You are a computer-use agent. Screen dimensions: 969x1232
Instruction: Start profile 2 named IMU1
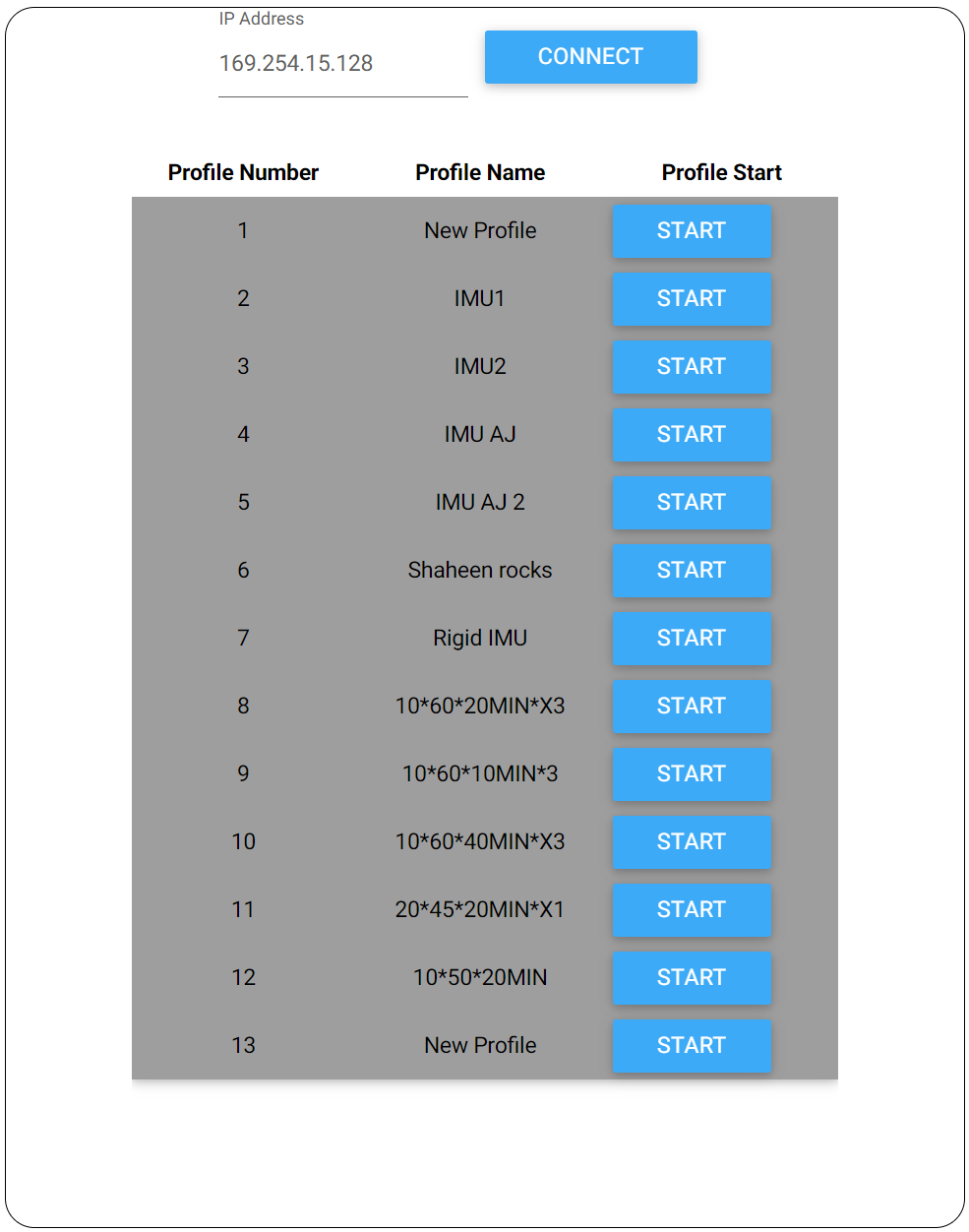click(x=691, y=299)
